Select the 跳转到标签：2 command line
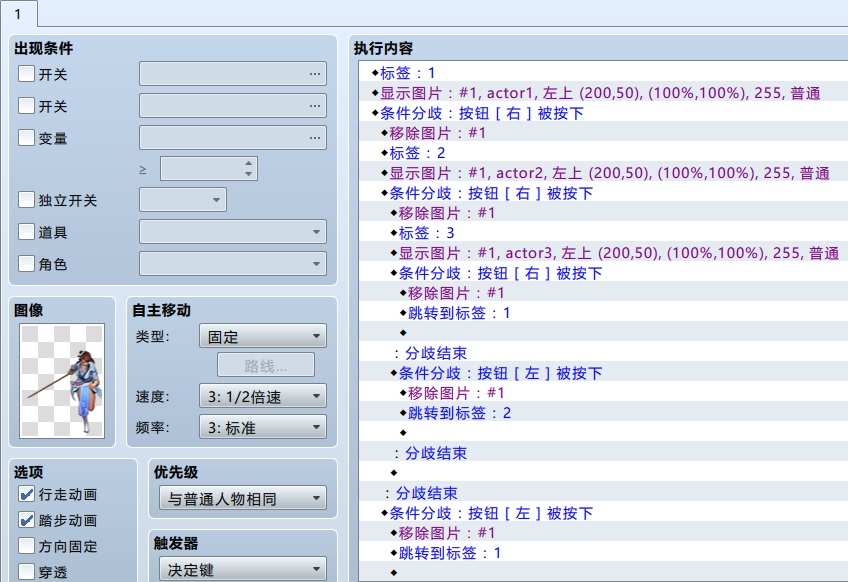 pyautogui.click(x=454, y=413)
